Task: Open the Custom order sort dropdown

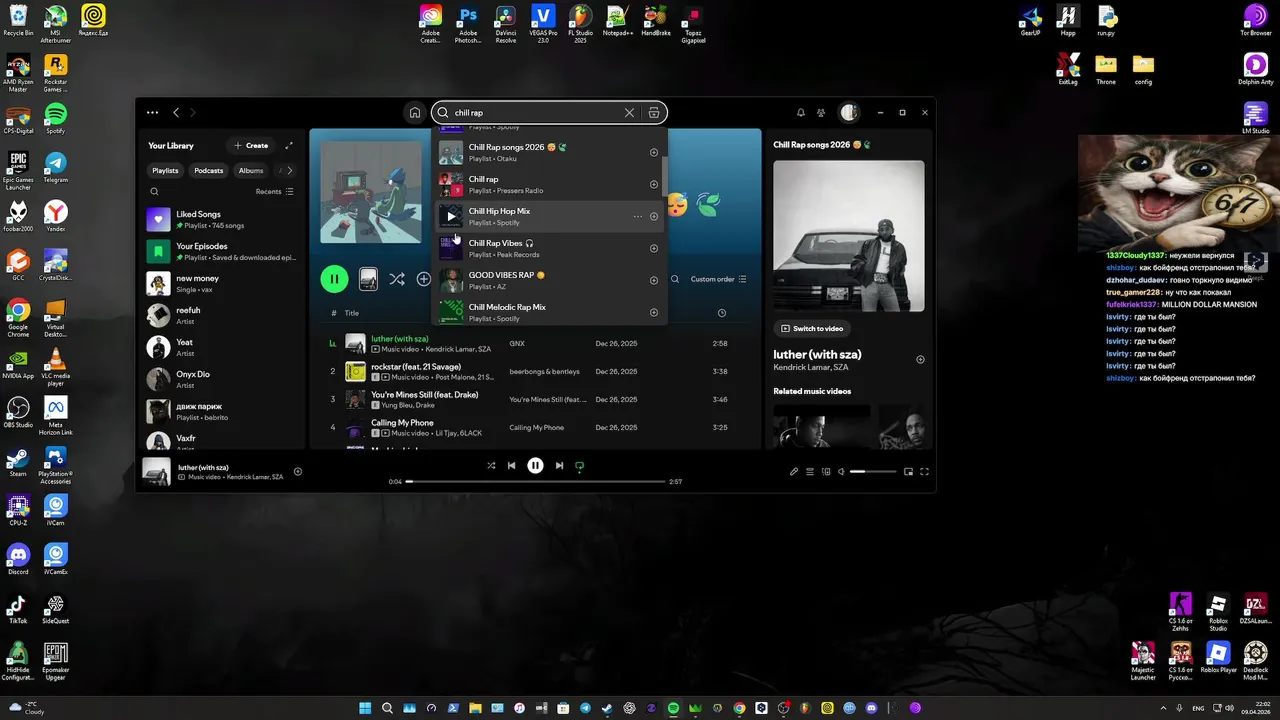Action: coord(719,279)
